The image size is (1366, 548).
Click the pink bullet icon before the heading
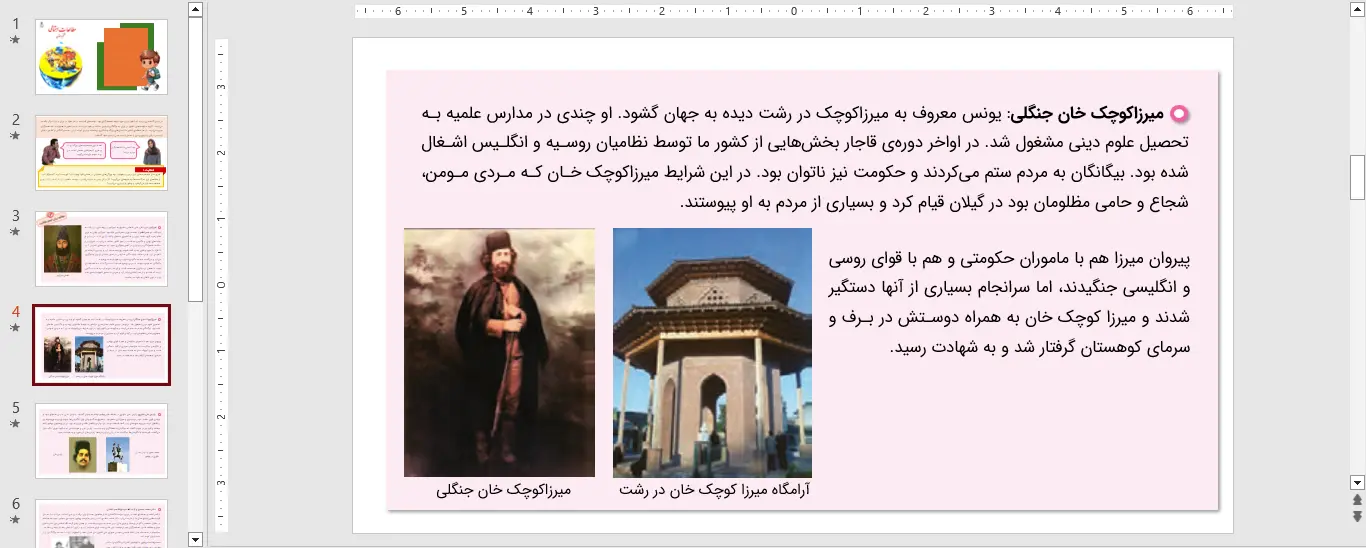click(x=1179, y=114)
